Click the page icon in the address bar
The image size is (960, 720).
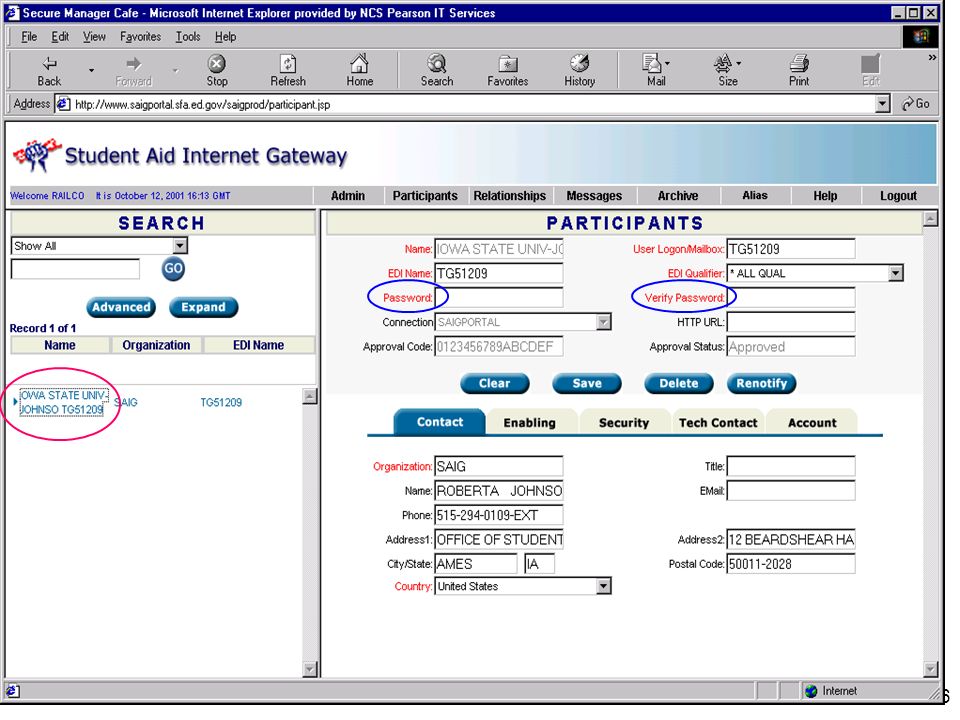point(63,104)
